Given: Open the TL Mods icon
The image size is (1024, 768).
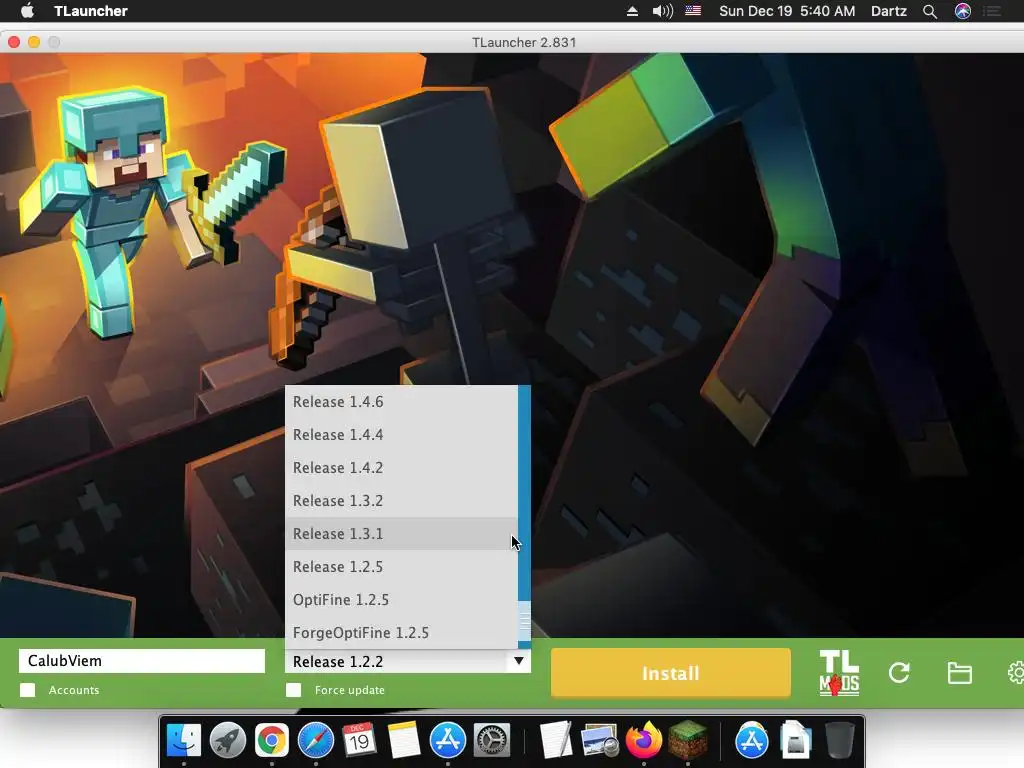Looking at the screenshot, I should click(839, 673).
